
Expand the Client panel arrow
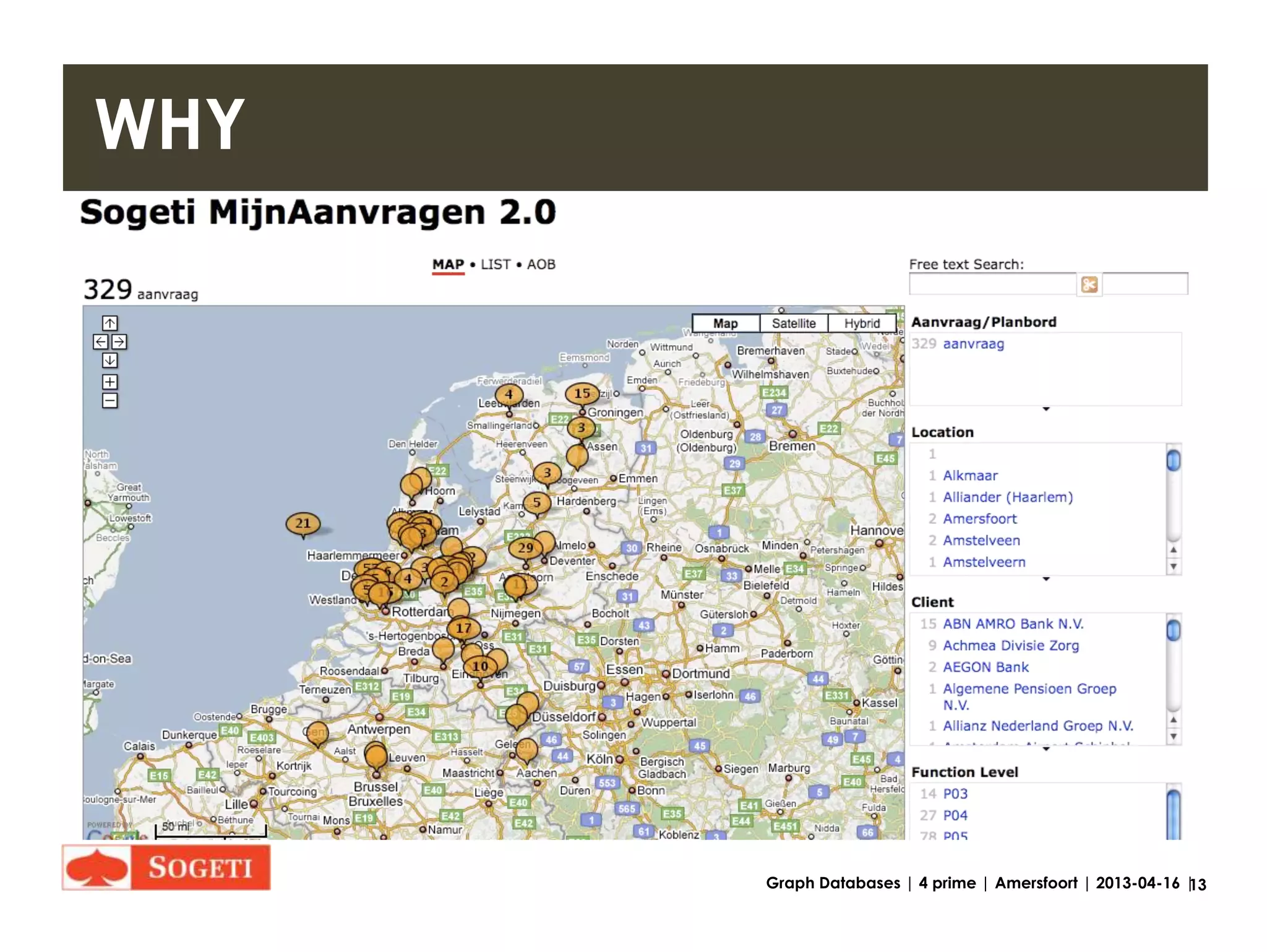pos(1046,749)
